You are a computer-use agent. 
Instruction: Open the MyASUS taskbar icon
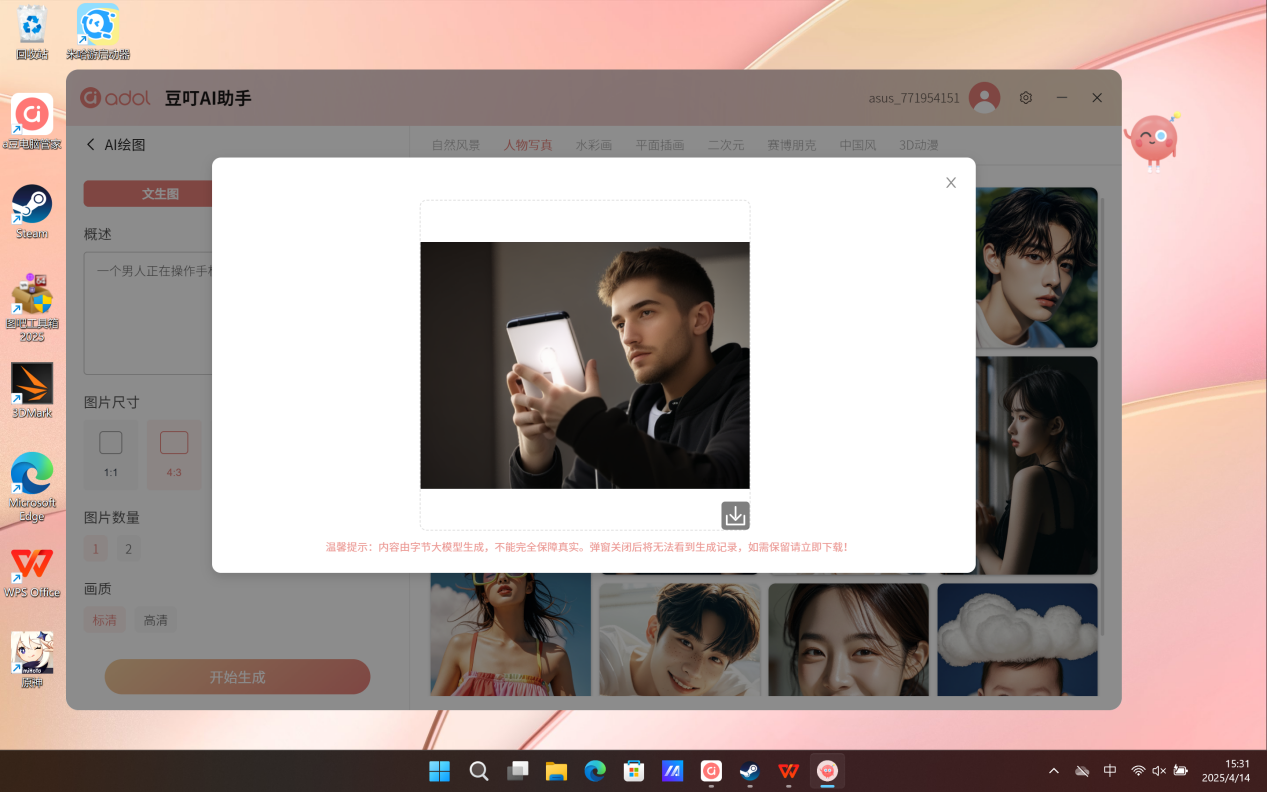(x=673, y=771)
